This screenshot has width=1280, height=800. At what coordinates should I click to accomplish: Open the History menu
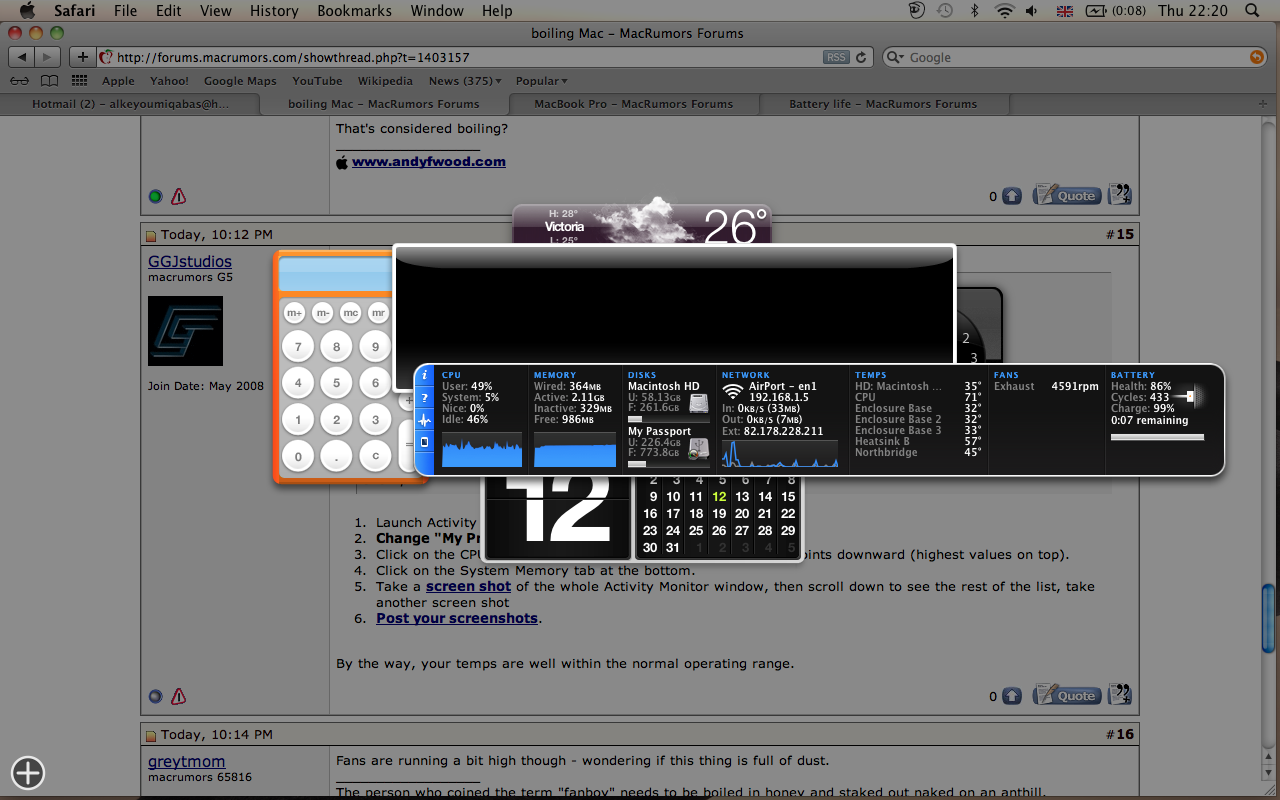274,11
